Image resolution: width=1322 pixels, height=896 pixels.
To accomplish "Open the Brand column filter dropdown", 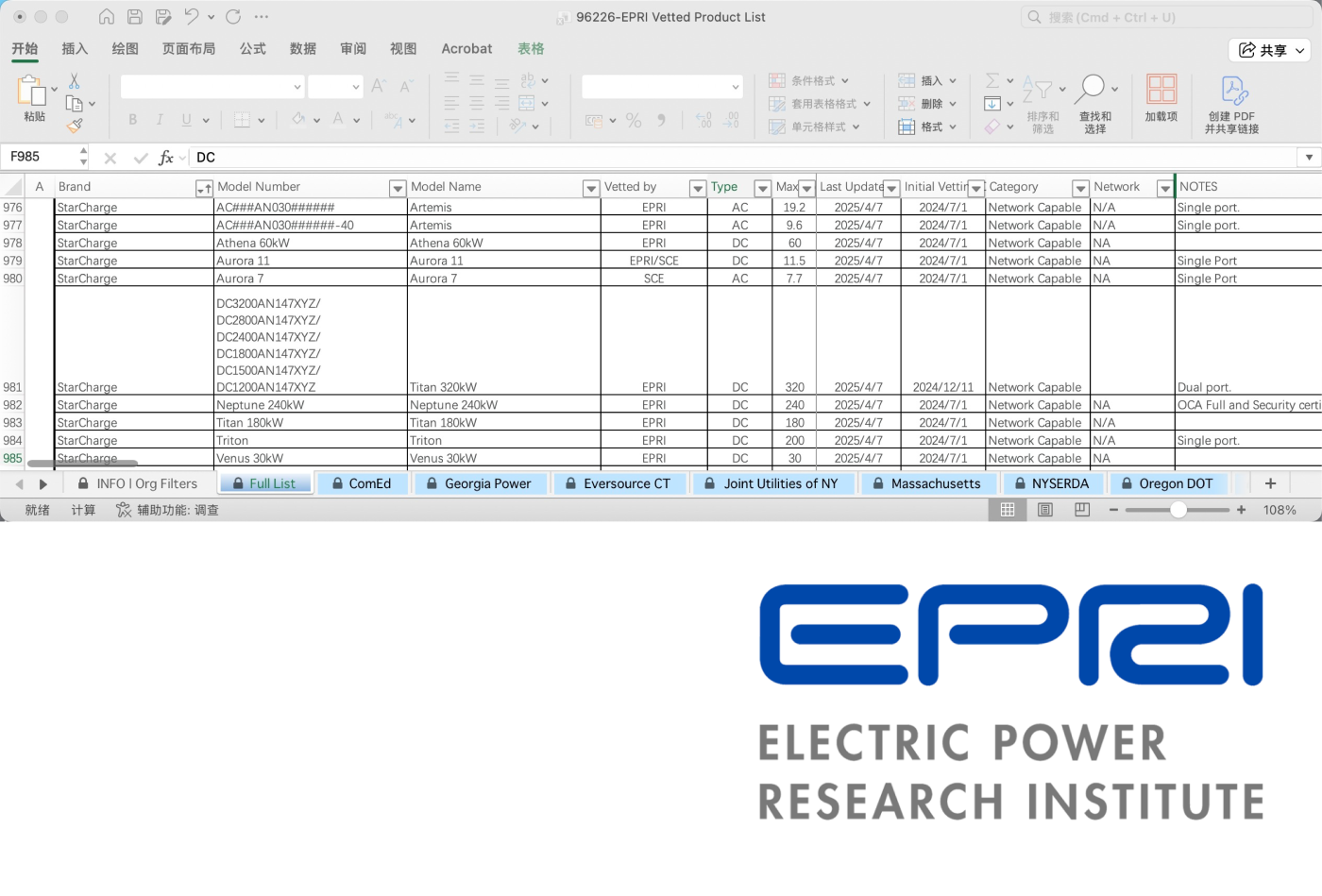I will [x=203, y=188].
